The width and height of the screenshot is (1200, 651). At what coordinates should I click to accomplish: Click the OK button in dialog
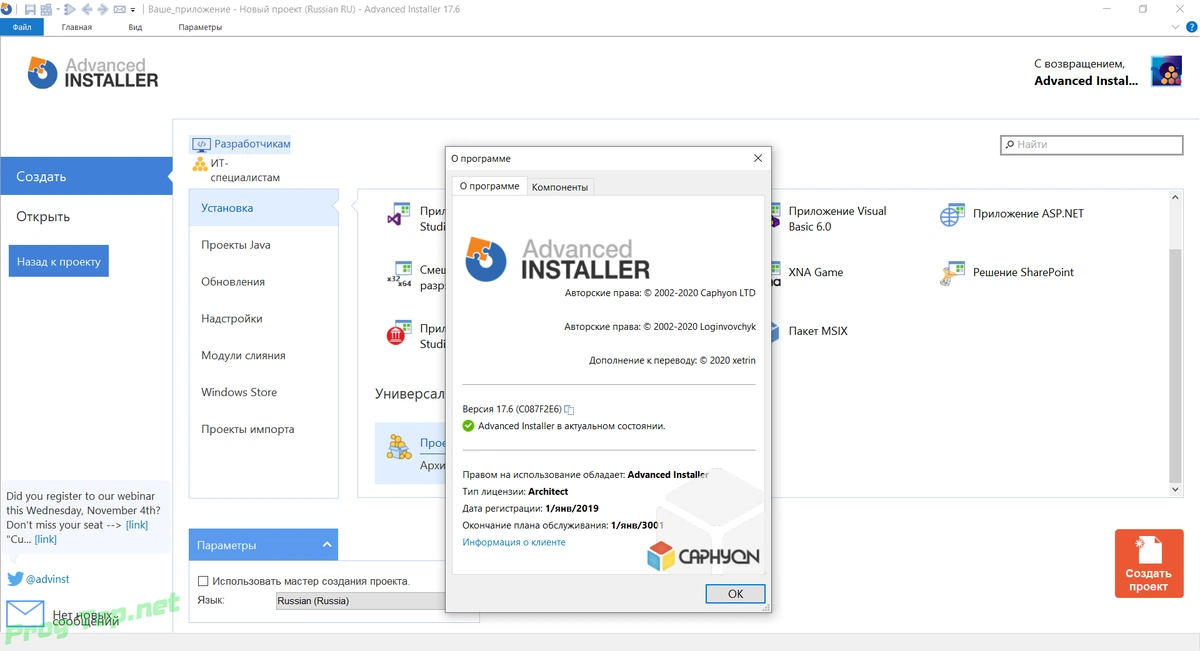coord(735,593)
